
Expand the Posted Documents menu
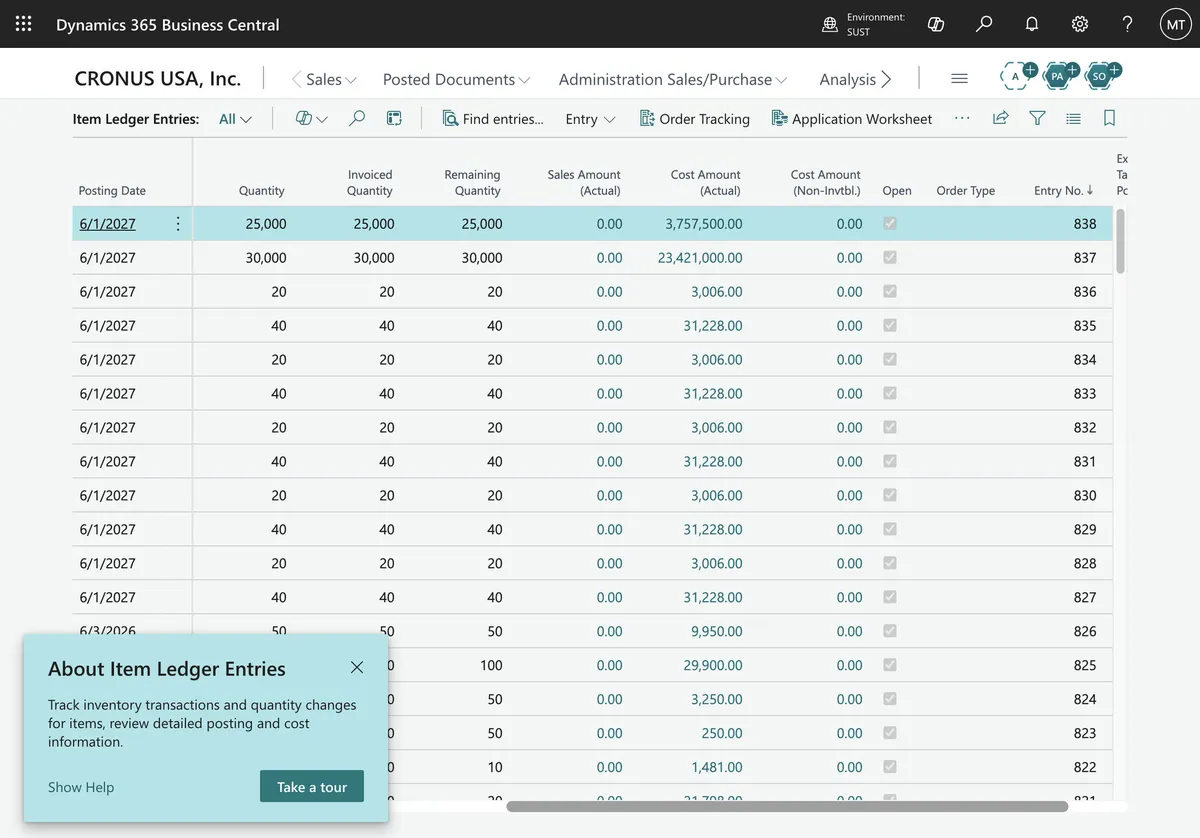(x=456, y=79)
